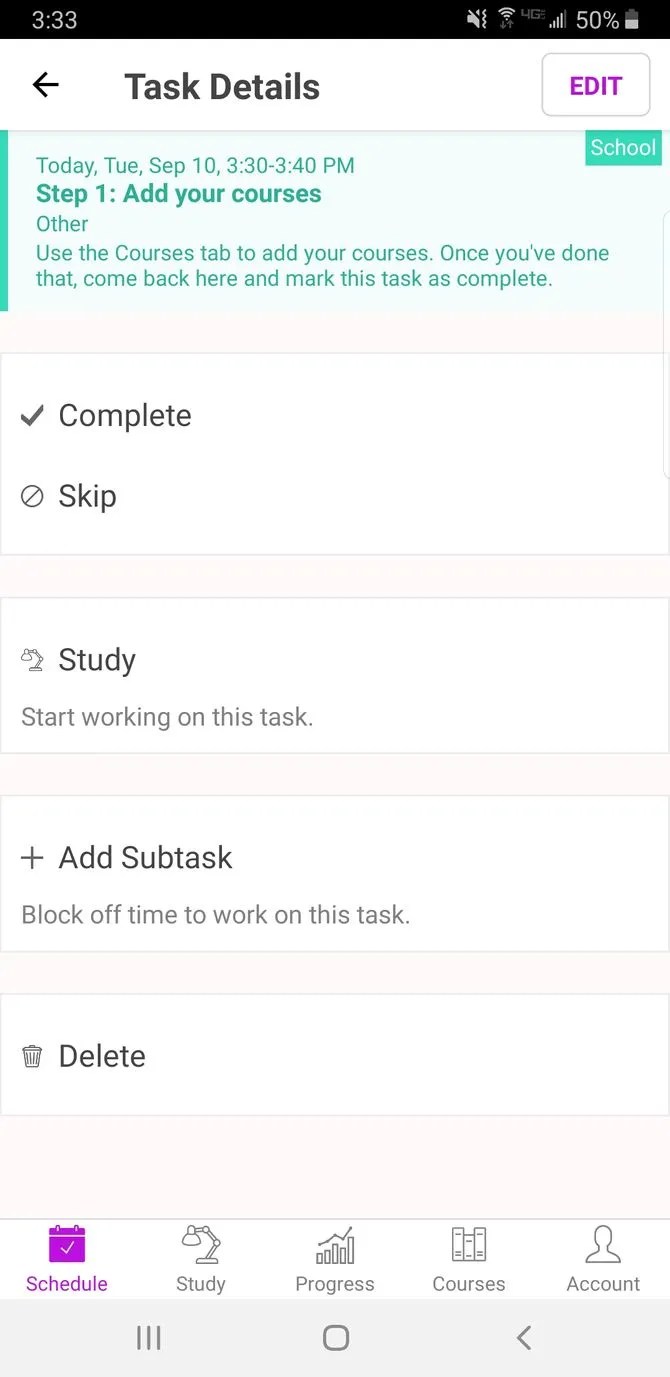Tap the Study lamp icon
The height and width of the screenshot is (1377, 670).
click(32, 659)
